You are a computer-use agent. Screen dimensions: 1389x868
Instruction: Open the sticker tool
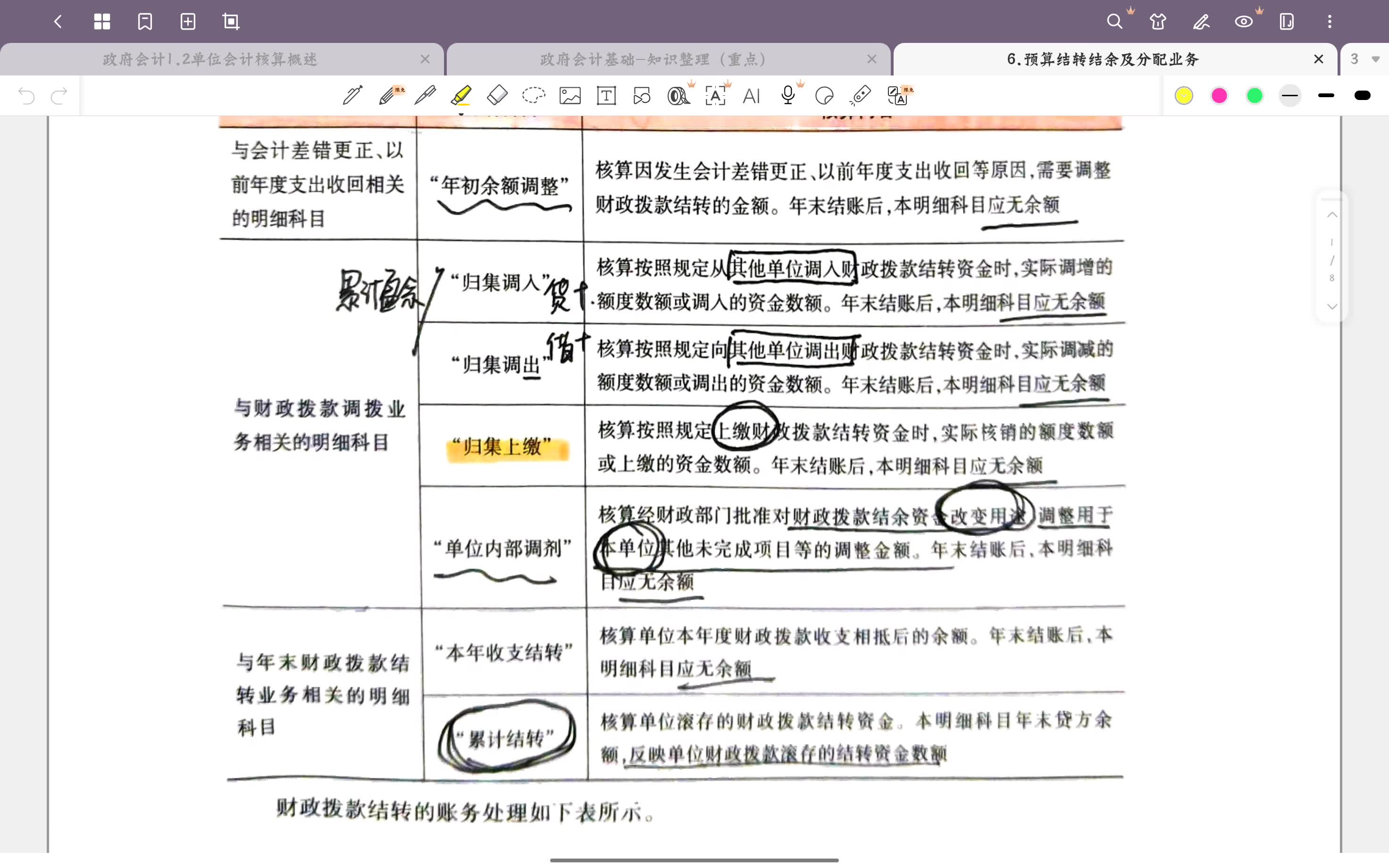[824, 95]
